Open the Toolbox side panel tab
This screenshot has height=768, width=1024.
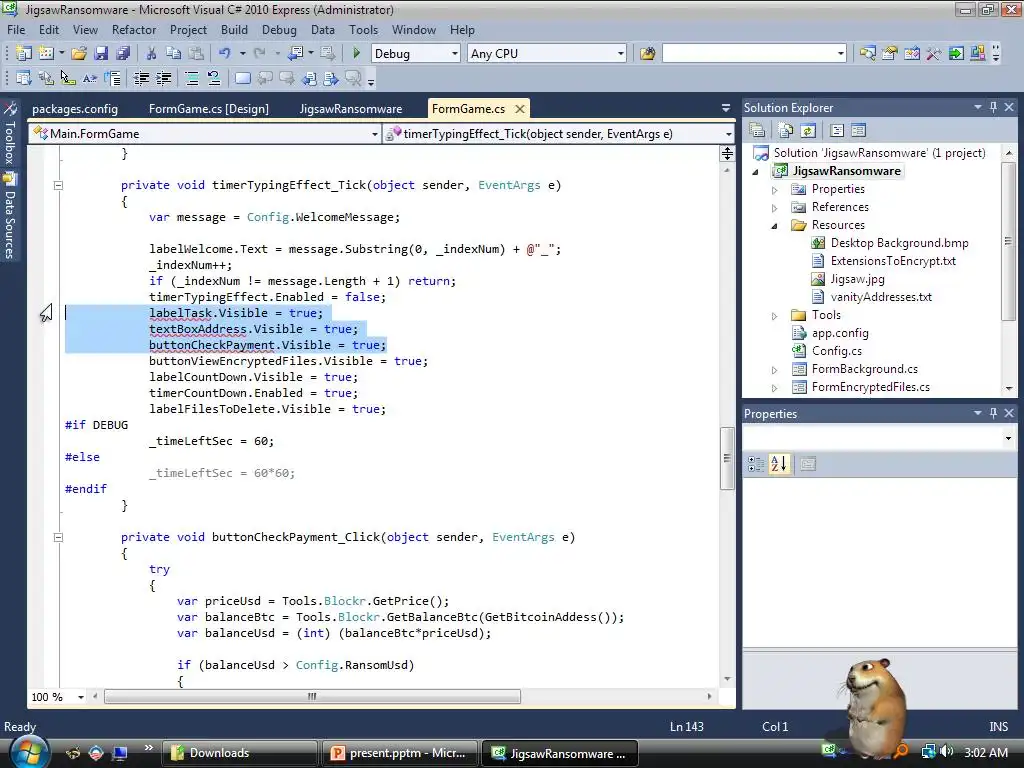(10, 133)
